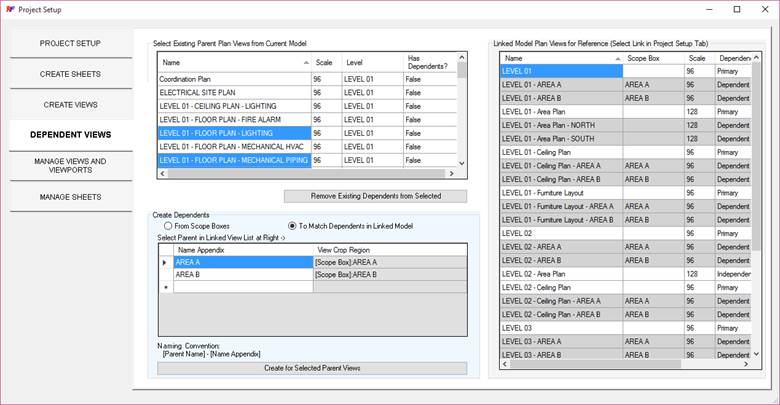Go to the Create Views tab
This screenshot has height=405, width=780.
tap(70, 104)
